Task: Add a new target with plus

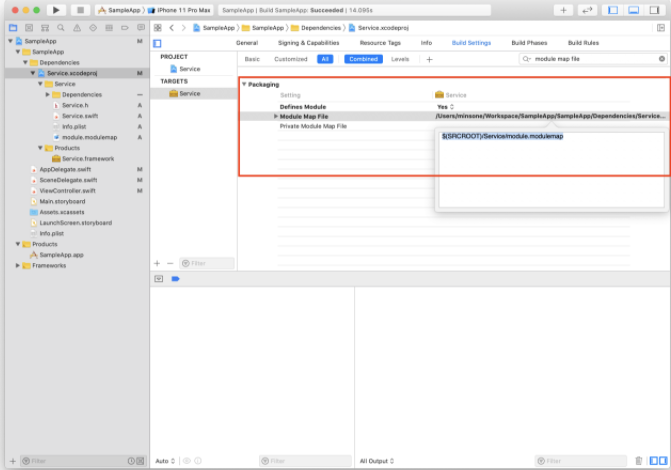Action: pos(157,263)
